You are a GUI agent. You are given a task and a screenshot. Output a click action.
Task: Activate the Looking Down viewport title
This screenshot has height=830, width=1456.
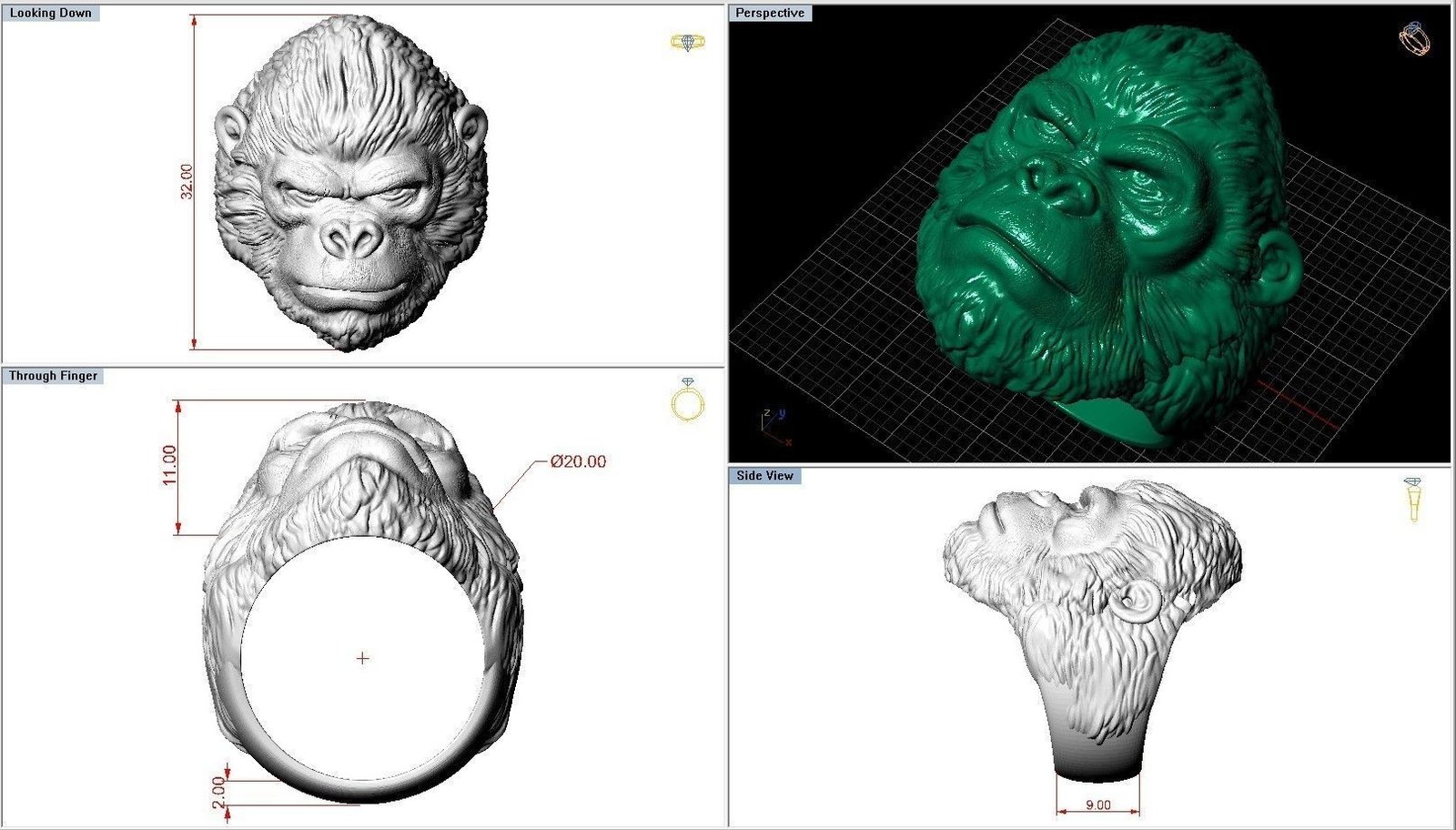tap(50, 14)
